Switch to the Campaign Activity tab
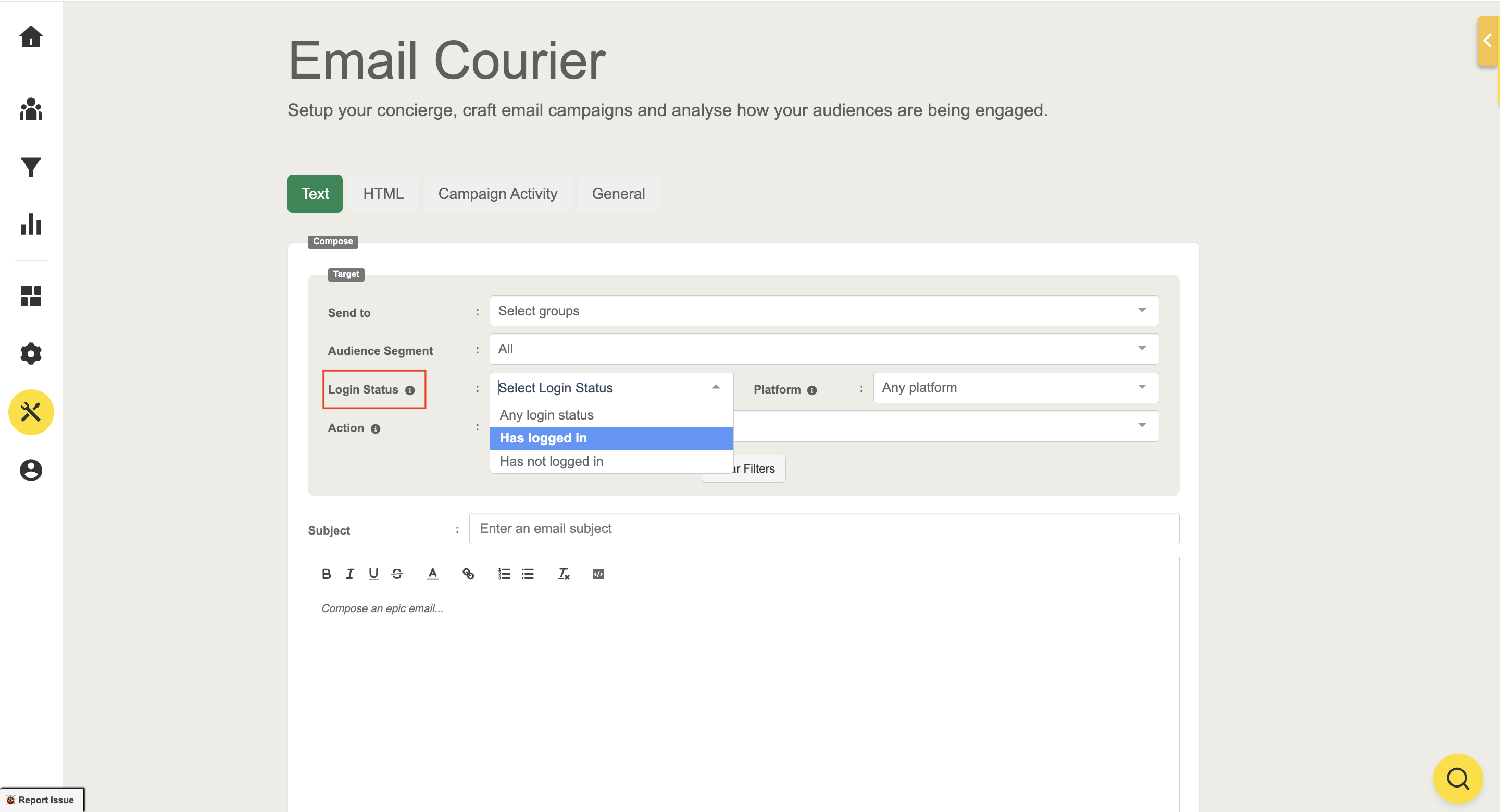The height and width of the screenshot is (812, 1500). point(497,194)
